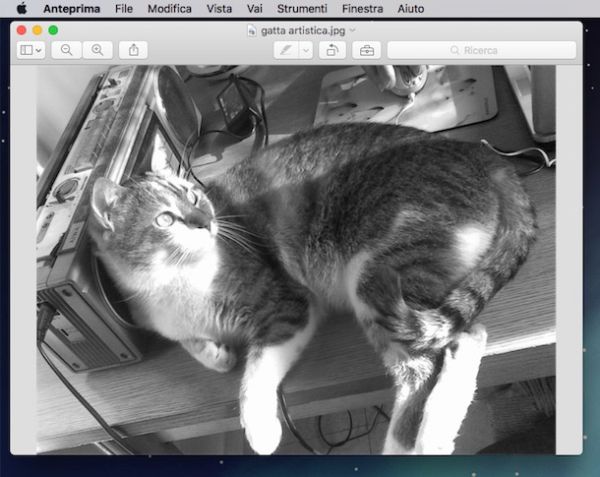
Task: Open the Aiuto help menu
Action: [x=410, y=8]
